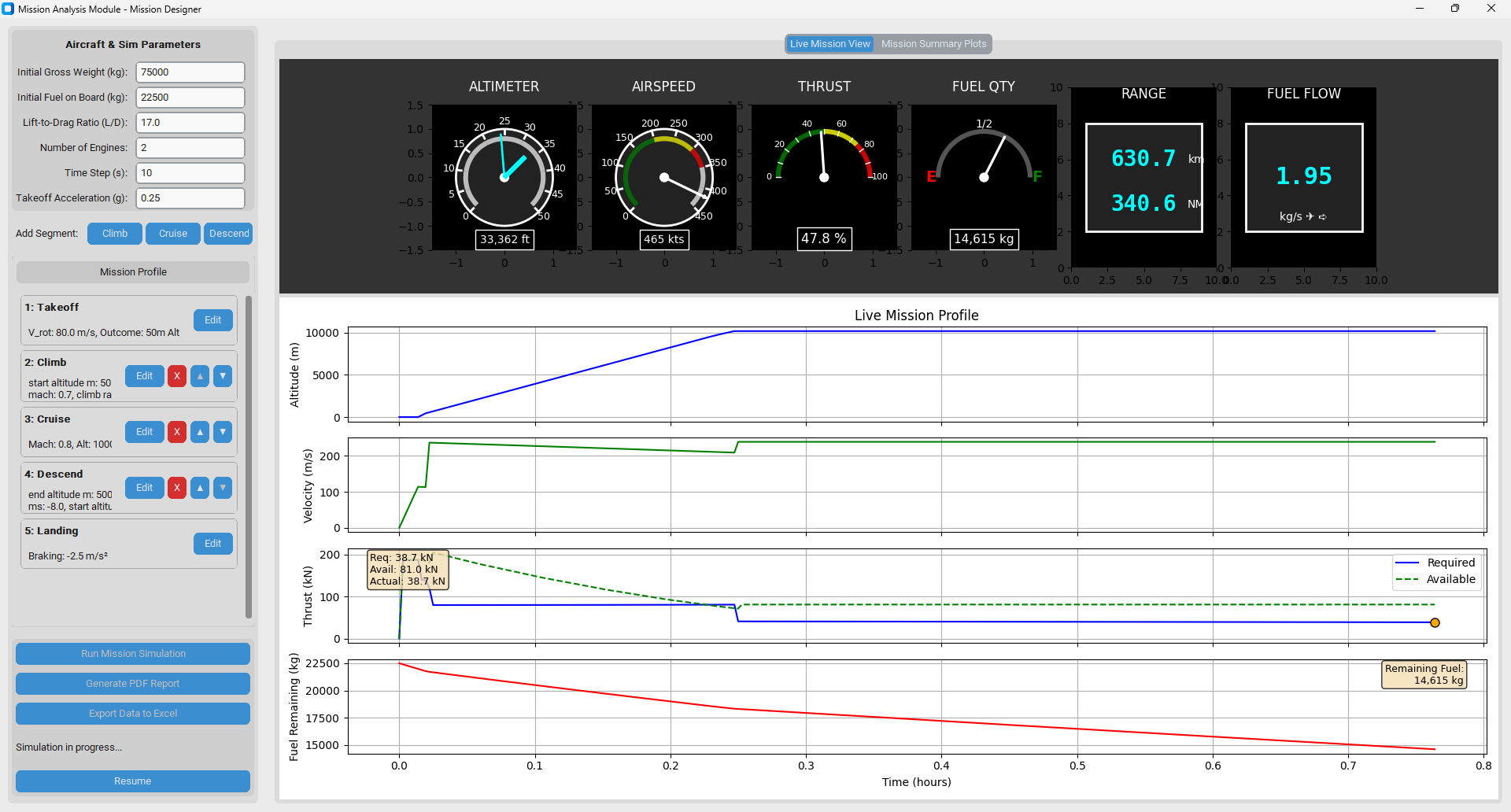Click Run Mission Simulation
This screenshot has height=812, width=1511.
(132, 653)
